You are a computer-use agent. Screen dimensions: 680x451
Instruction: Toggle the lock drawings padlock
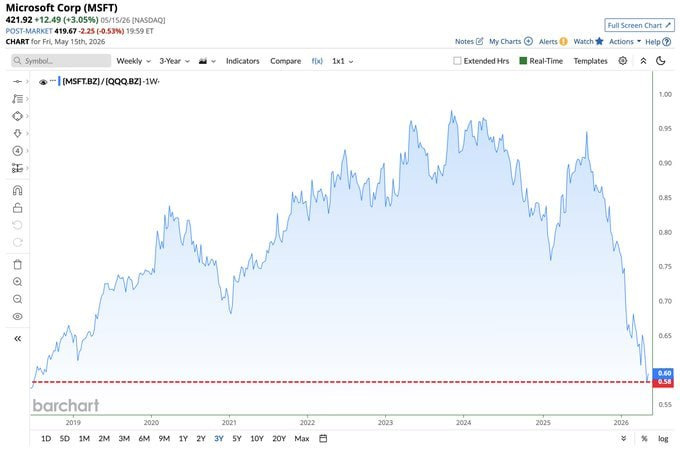coord(17,208)
